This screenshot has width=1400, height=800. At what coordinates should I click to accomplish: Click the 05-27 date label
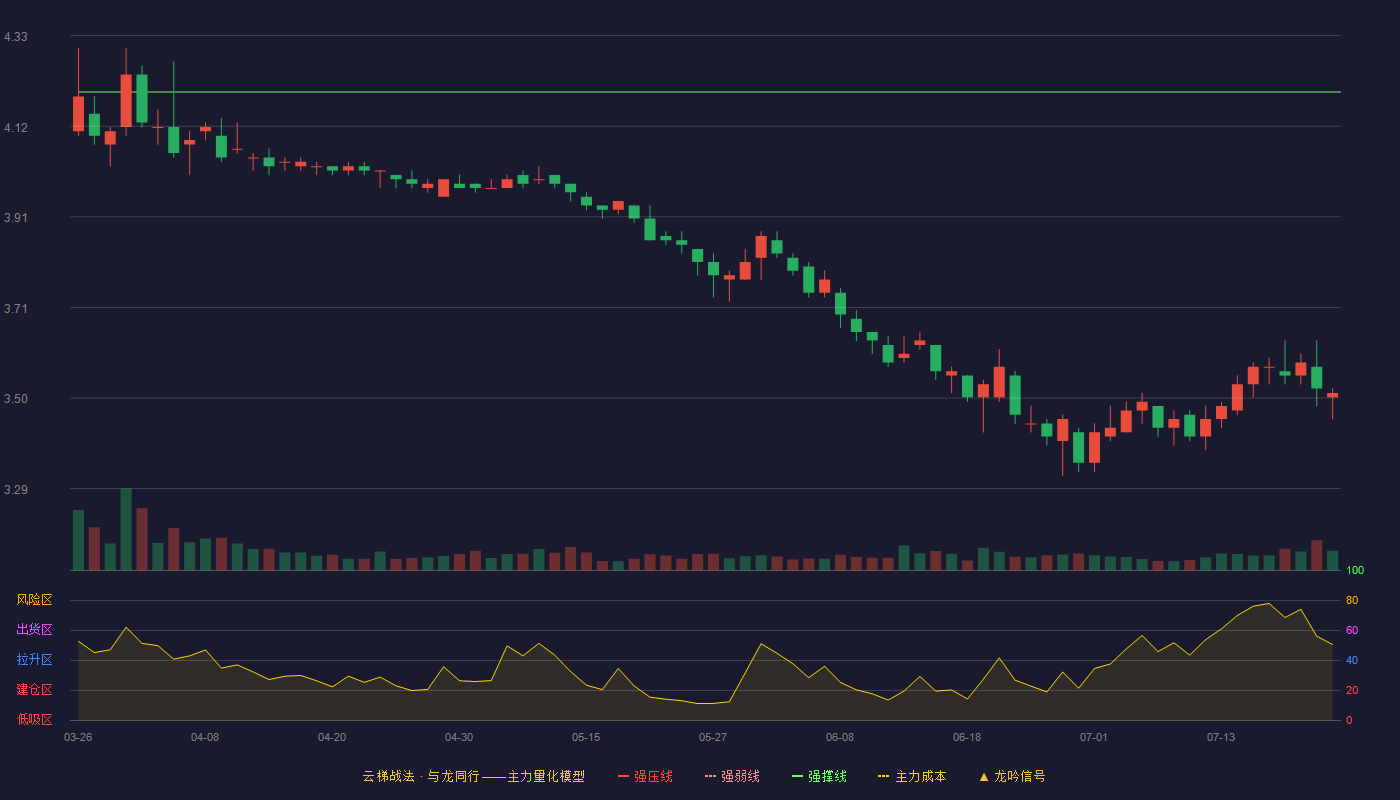[x=713, y=737]
